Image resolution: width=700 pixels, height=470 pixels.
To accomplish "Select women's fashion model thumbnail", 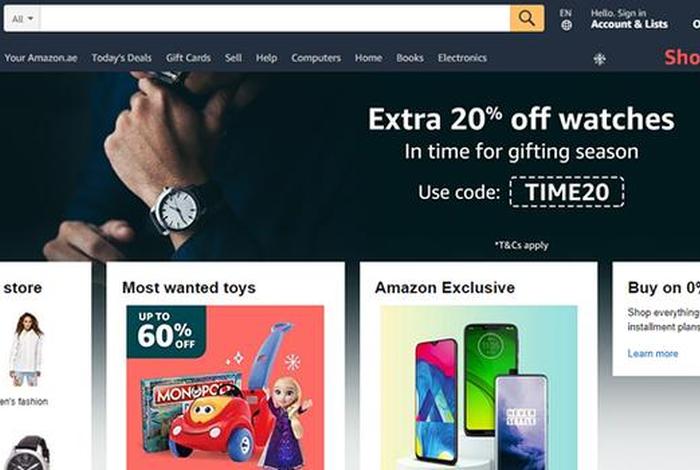I will click(26, 349).
